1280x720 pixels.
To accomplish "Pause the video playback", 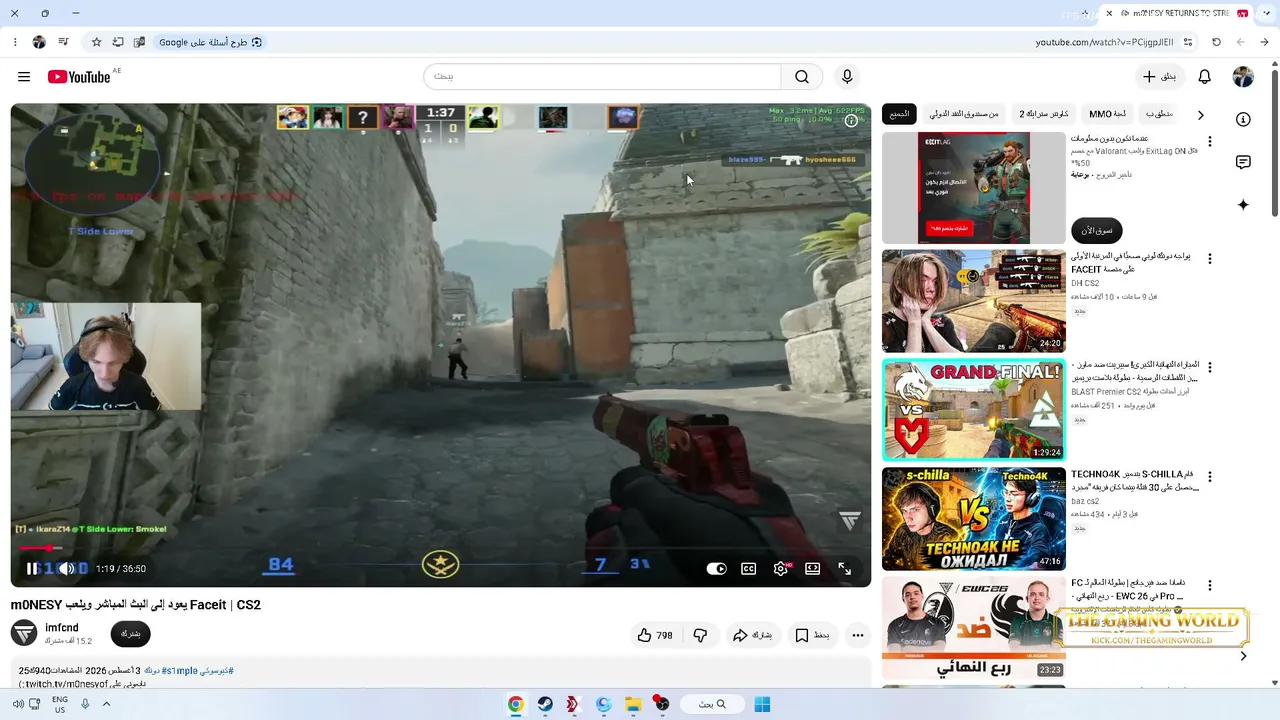I will coord(32,569).
